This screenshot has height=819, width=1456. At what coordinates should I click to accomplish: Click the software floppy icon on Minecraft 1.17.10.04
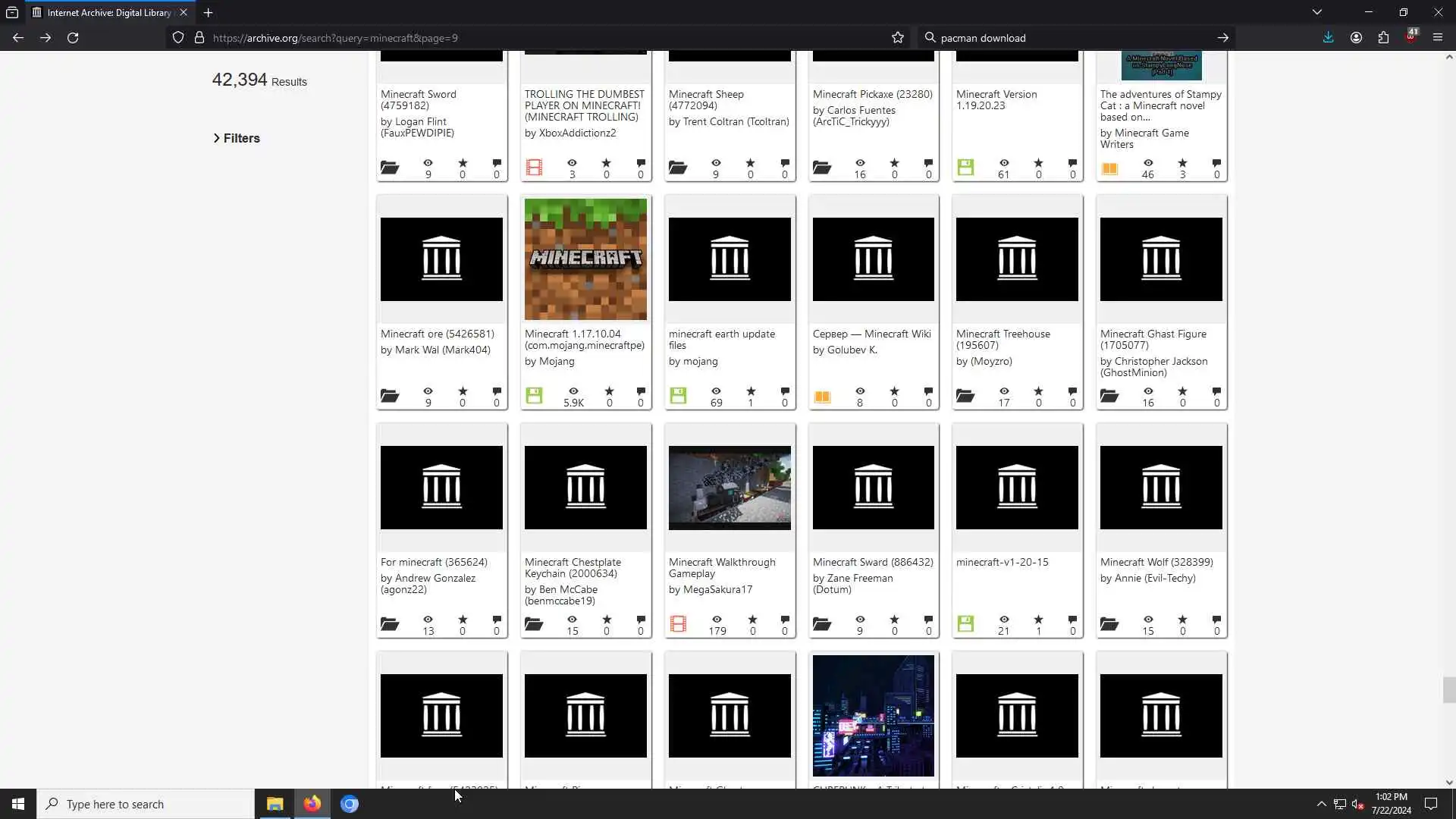click(x=534, y=396)
